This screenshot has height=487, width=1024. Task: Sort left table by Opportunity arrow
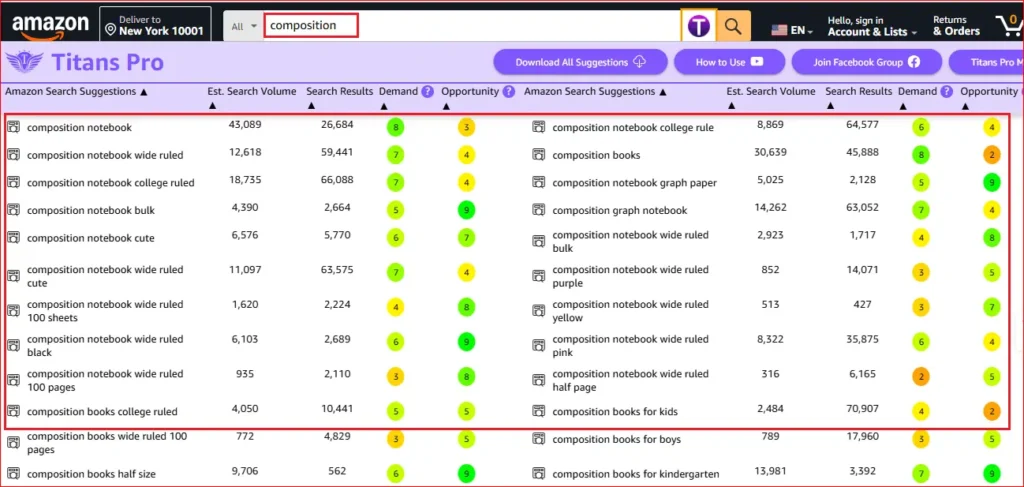point(446,106)
